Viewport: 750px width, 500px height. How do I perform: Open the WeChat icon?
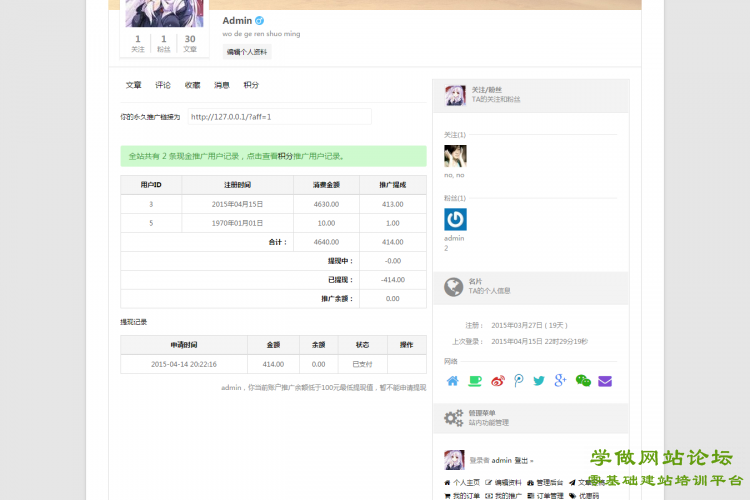pos(583,381)
